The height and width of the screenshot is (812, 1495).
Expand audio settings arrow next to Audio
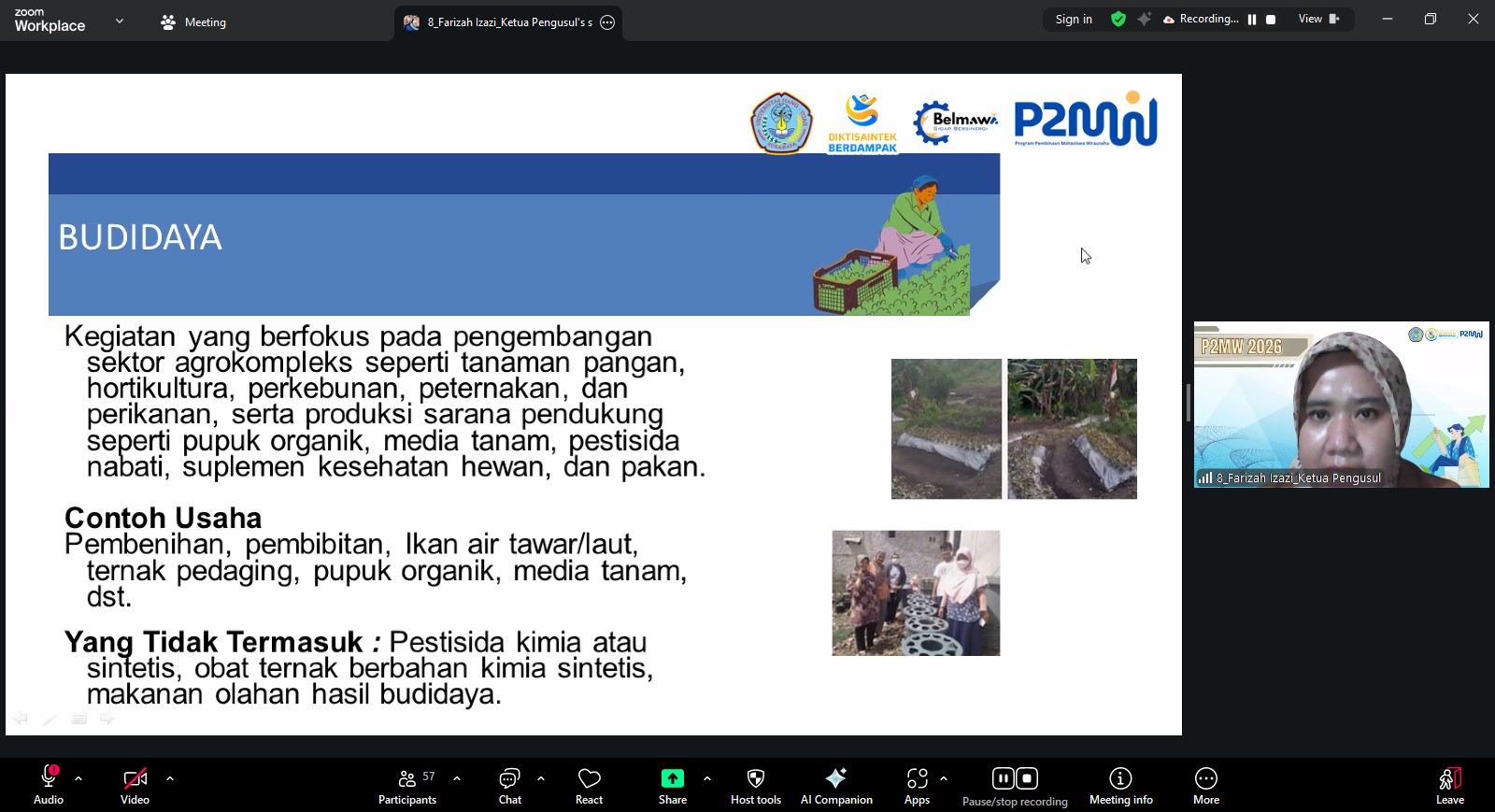click(78, 777)
